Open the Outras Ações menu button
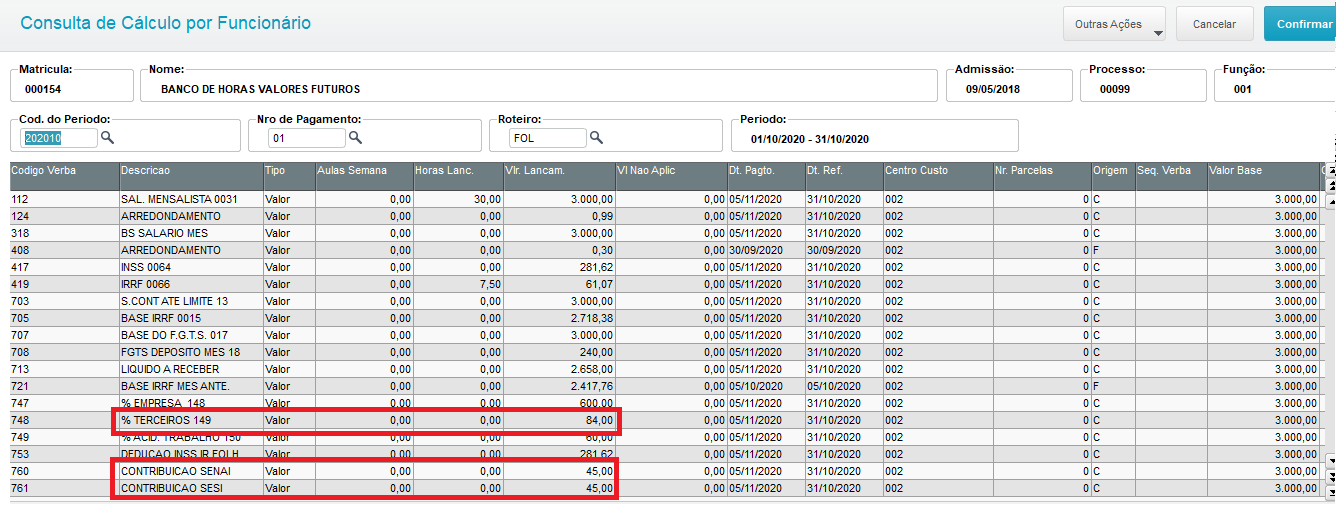The height and width of the screenshot is (505, 1340). pyautogui.click(x=1115, y=24)
